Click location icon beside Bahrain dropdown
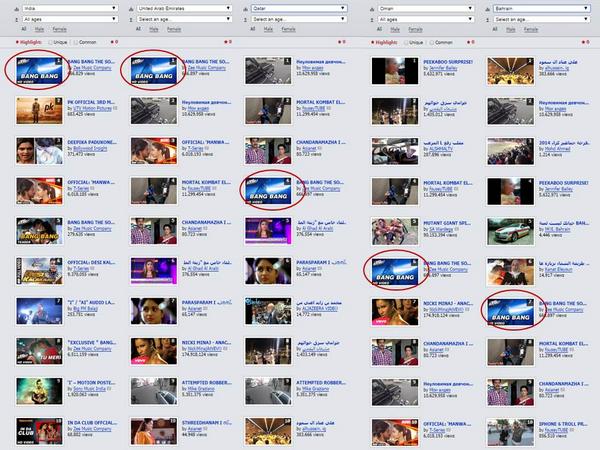This screenshot has height=450, width=600. (x=487, y=8)
